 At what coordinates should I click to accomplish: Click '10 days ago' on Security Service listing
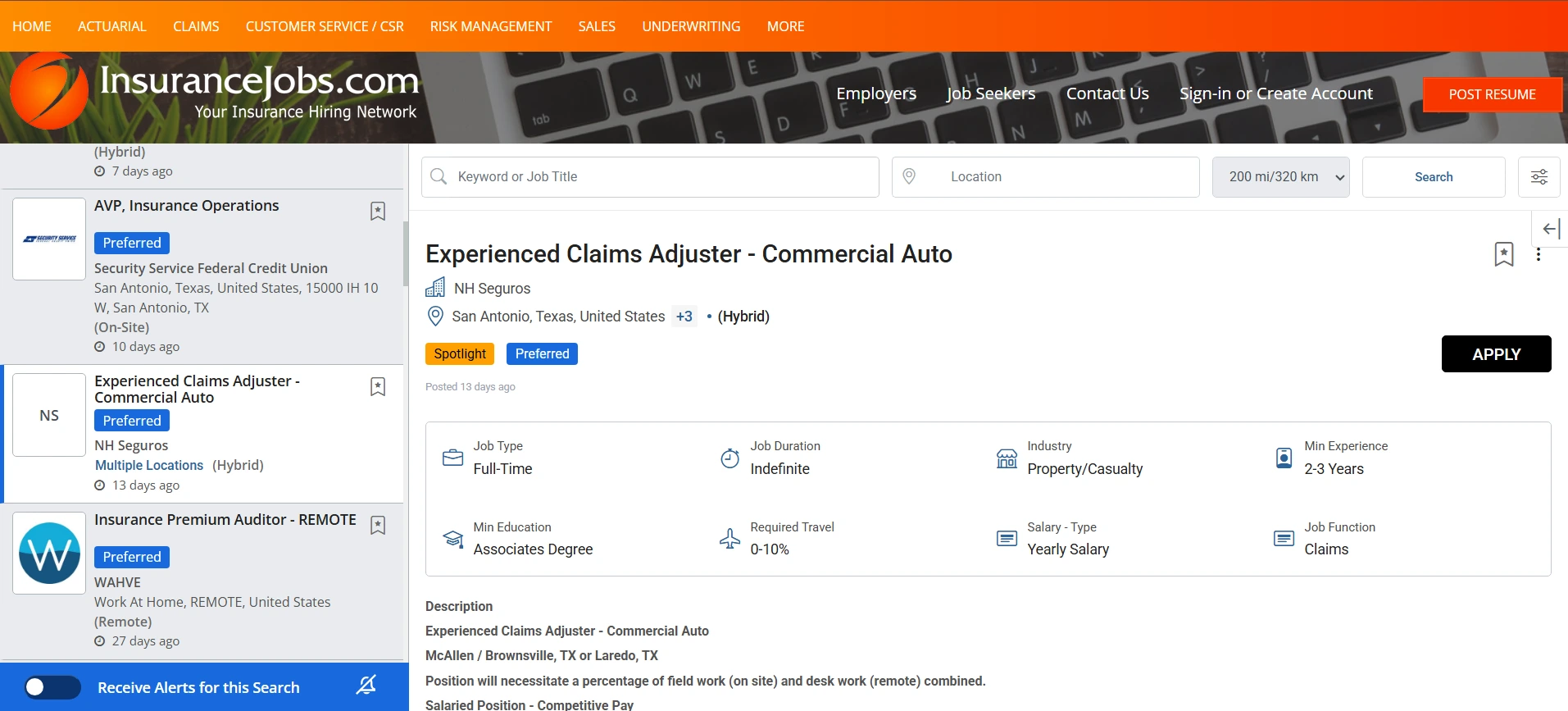coord(146,347)
